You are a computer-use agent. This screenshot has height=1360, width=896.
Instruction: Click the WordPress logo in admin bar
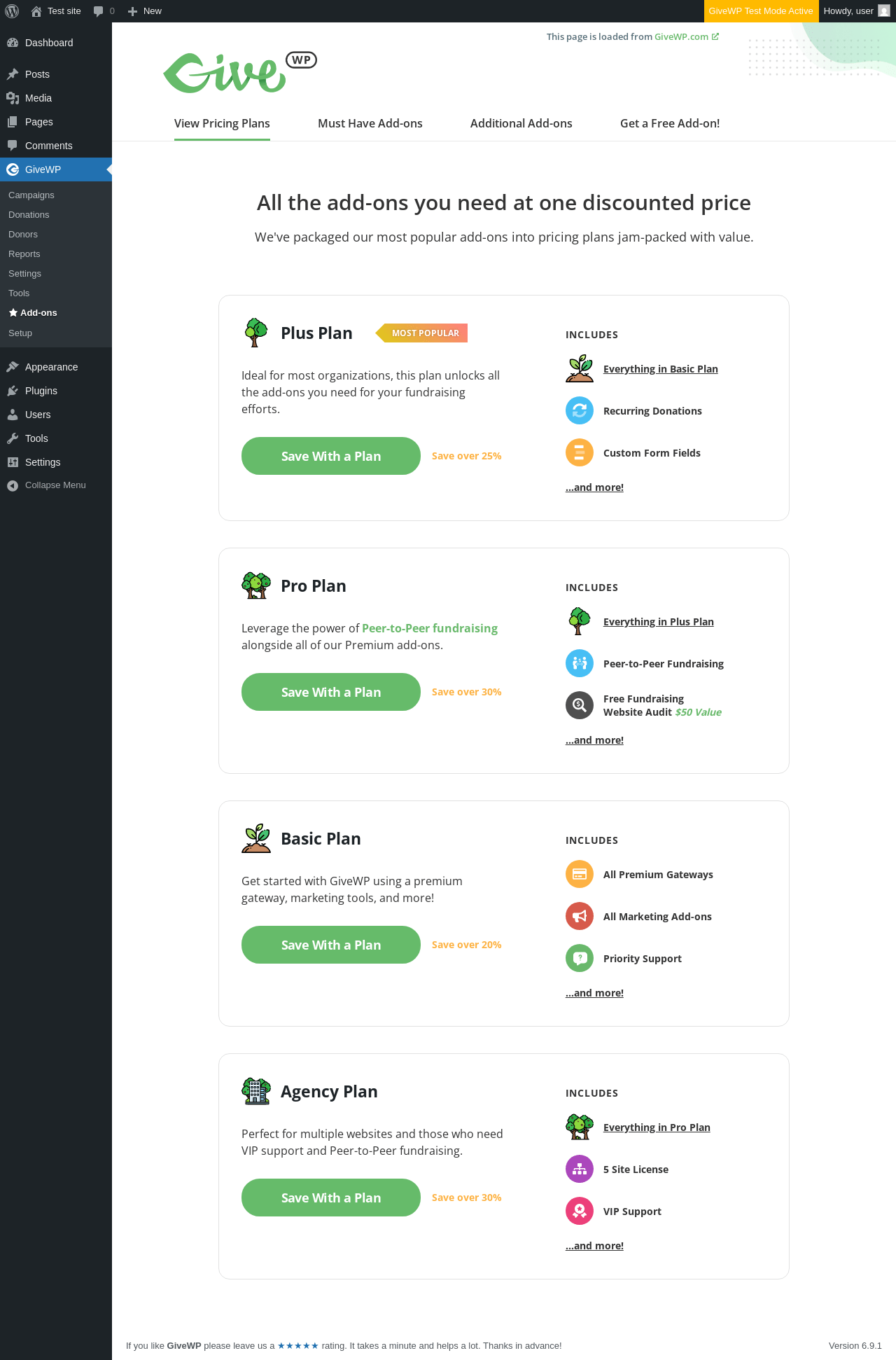tap(12, 11)
